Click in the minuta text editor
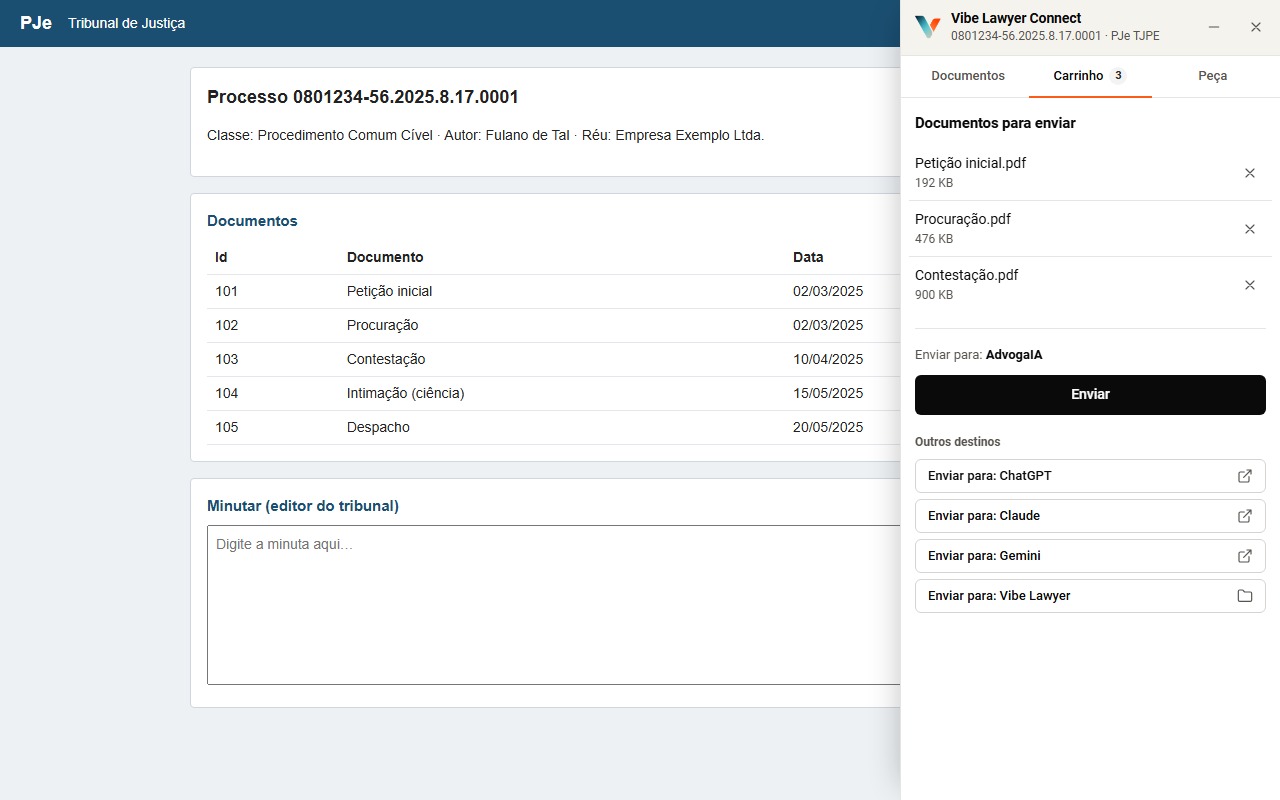This screenshot has width=1280, height=800. [554, 605]
